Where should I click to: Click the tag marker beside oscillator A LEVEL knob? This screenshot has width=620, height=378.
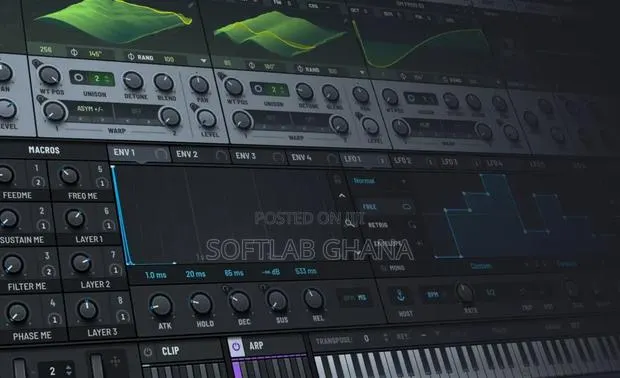[x=193, y=106]
